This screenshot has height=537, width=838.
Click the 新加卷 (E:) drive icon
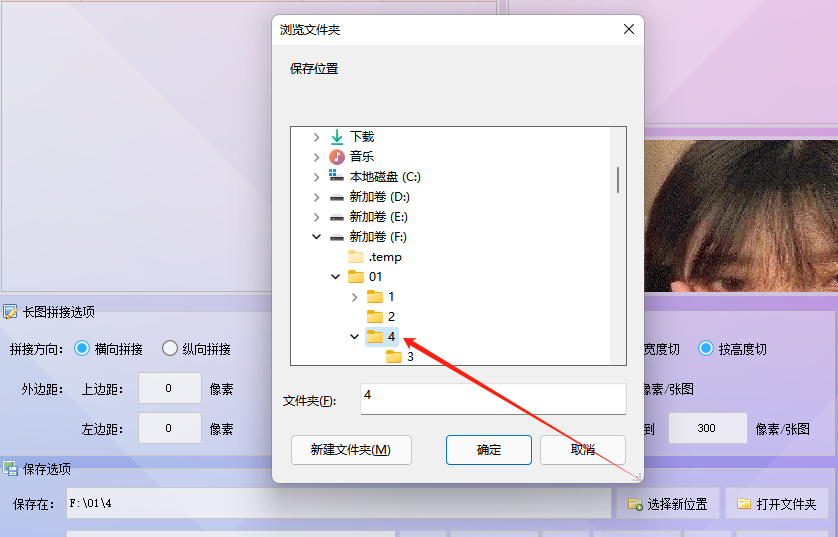(x=337, y=217)
